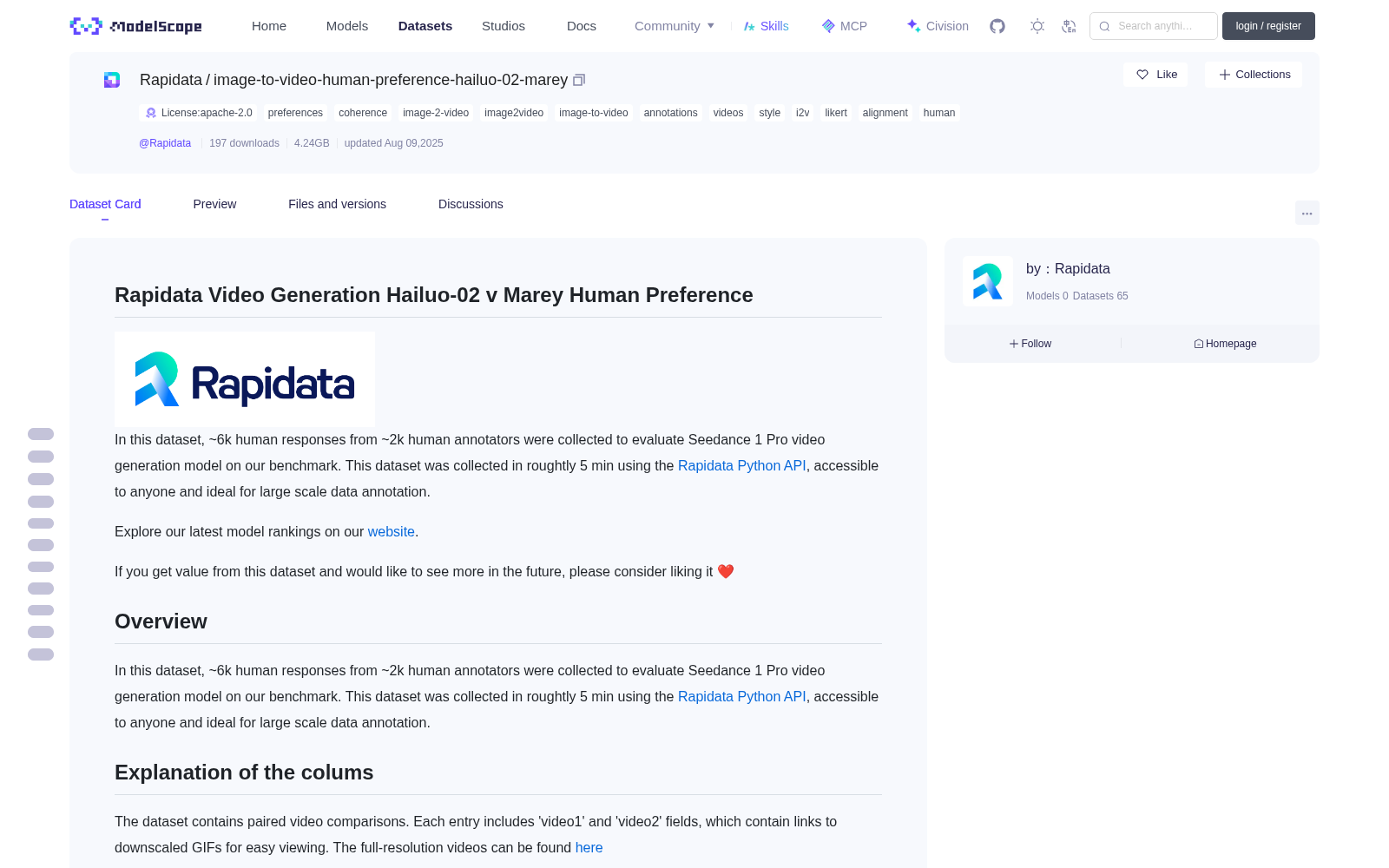Image resolution: width=1389 pixels, height=868 pixels.
Task: Click the search magnifier icon
Action: [x=1104, y=26]
